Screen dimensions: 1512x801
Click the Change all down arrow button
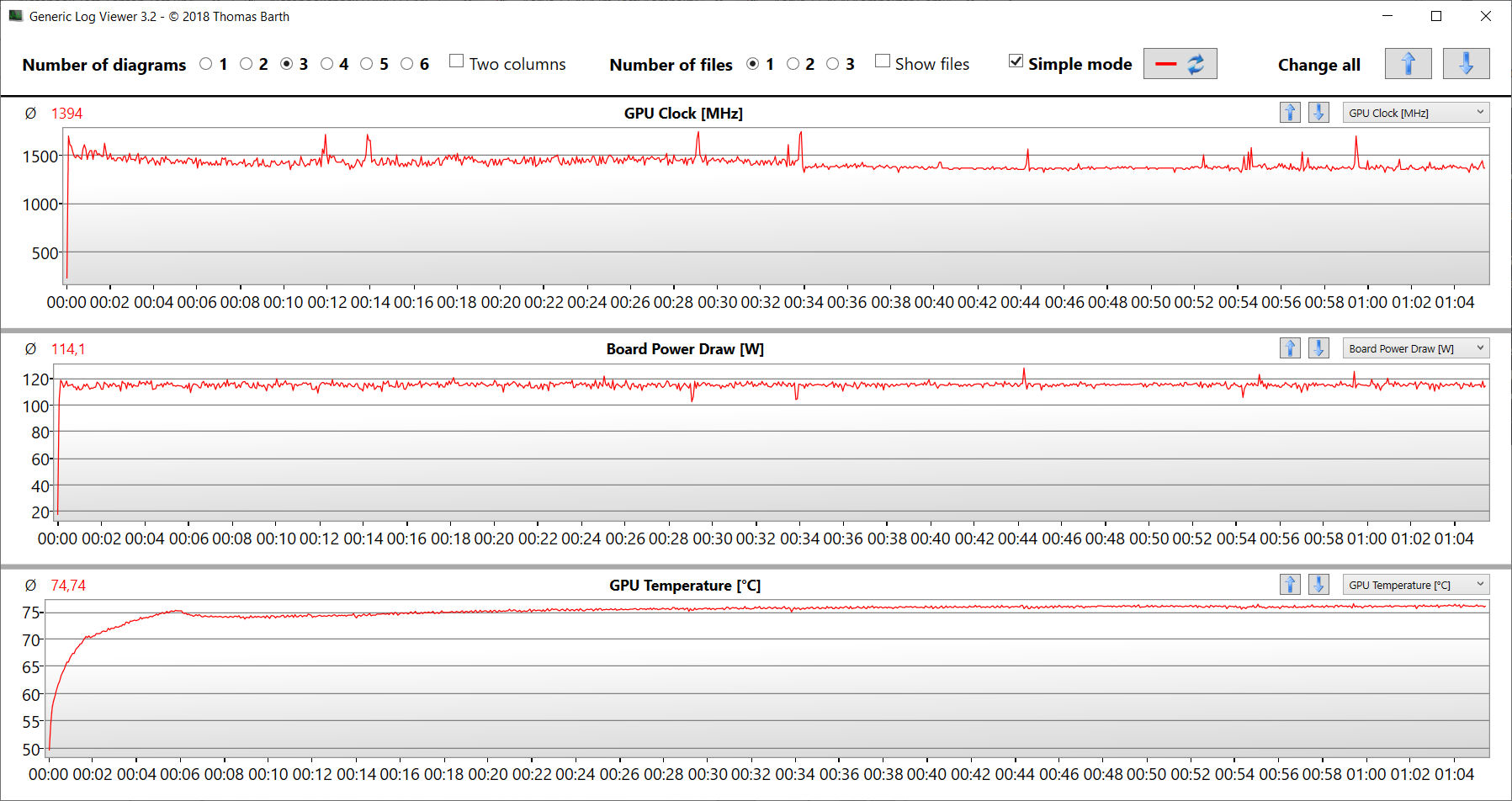click(1466, 64)
